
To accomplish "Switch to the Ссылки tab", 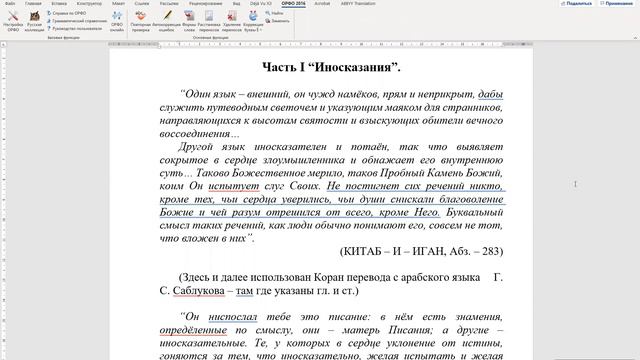I will (x=142, y=3).
